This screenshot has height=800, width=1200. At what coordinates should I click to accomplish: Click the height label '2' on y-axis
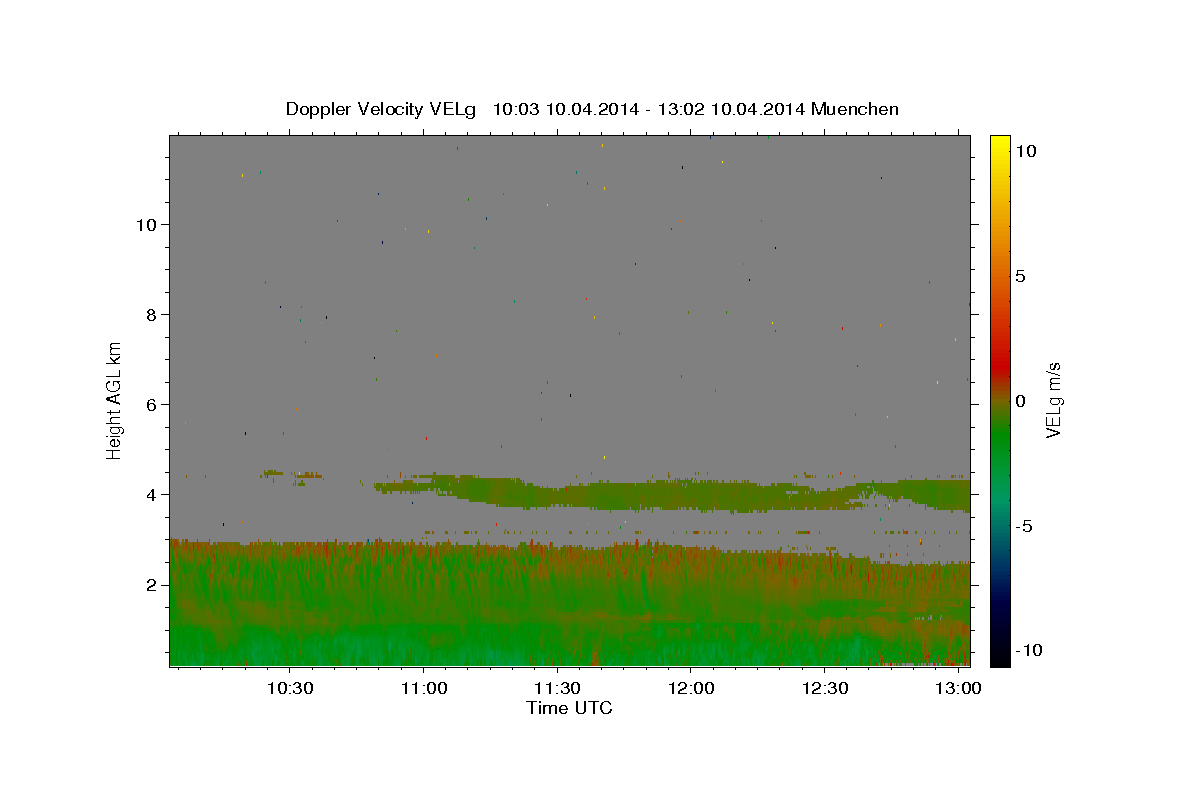(x=151, y=584)
